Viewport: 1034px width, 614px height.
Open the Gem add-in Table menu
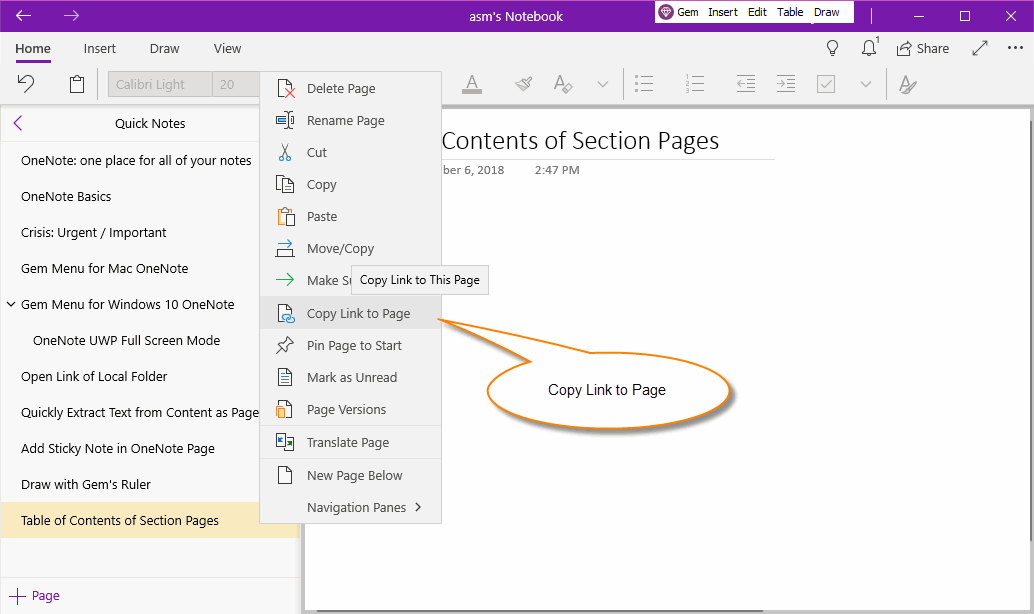click(790, 12)
